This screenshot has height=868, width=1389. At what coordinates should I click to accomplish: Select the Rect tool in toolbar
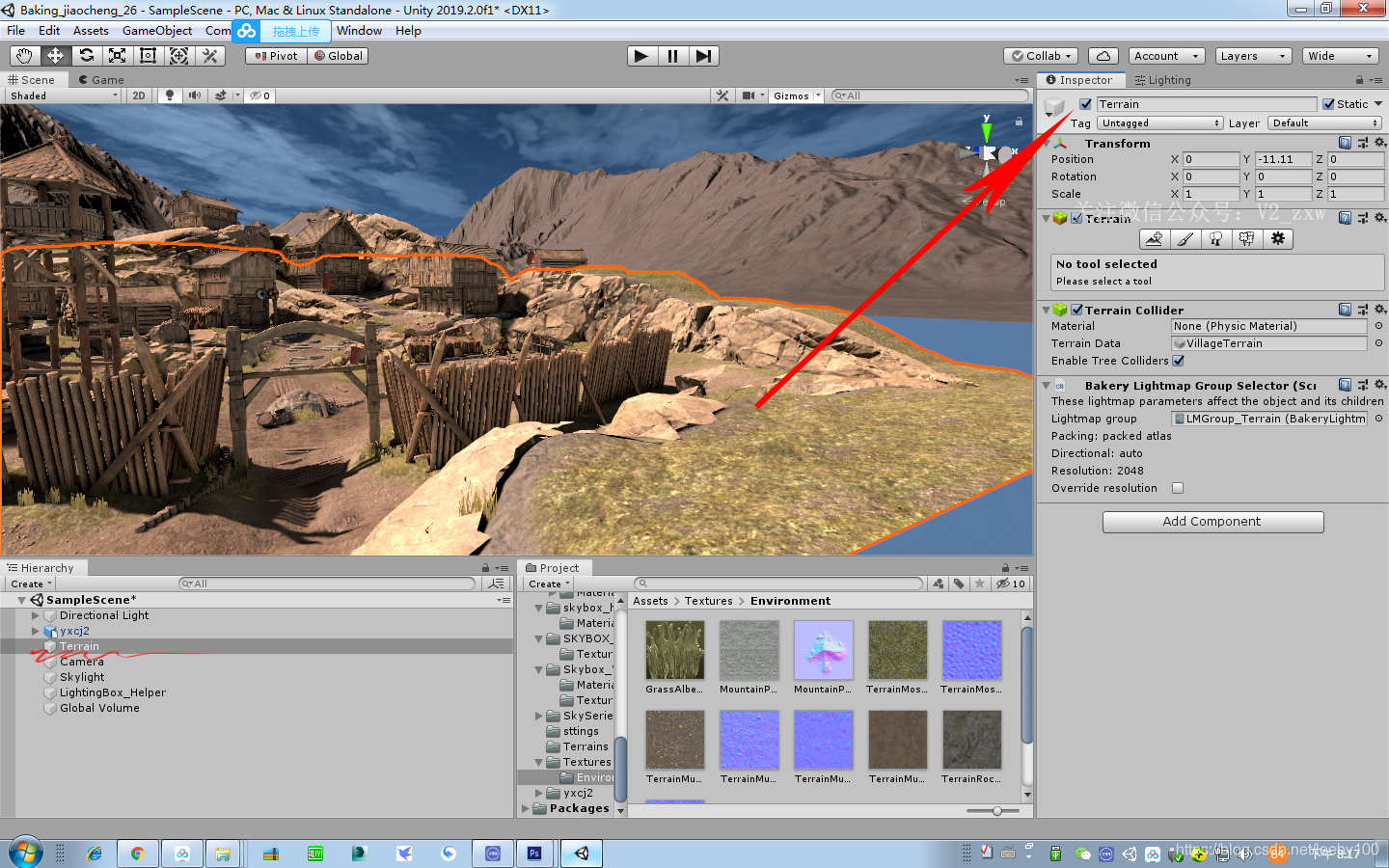coord(148,56)
